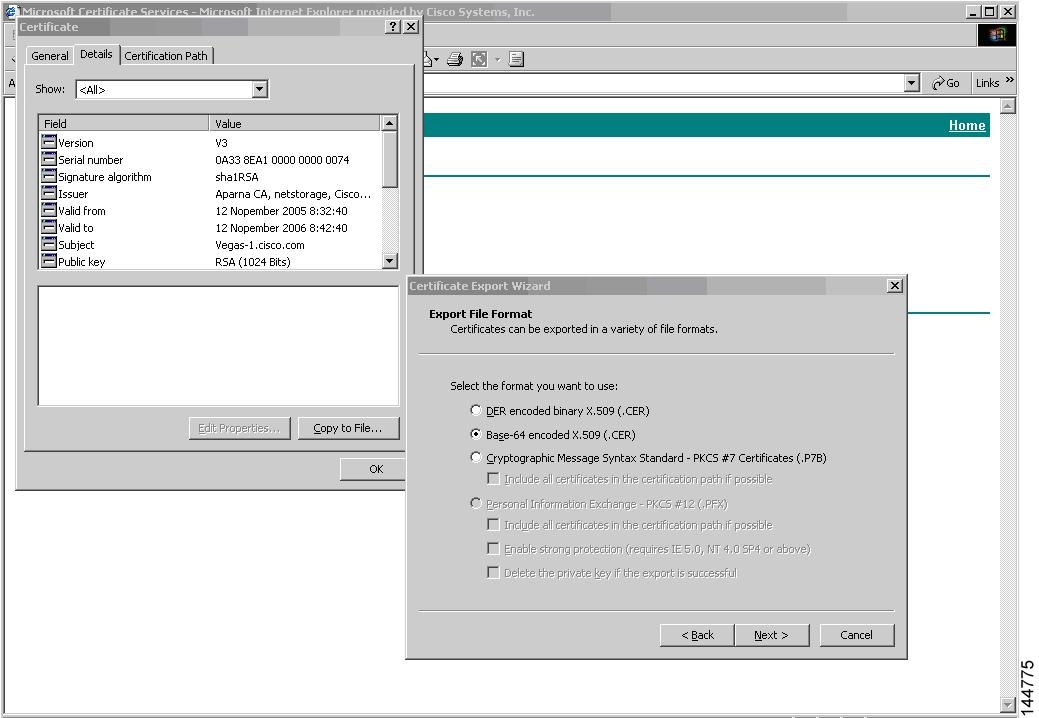The width and height of the screenshot is (1039, 718).
Task: Open the General tab of the certificate
Action: [x=48, y=56]
